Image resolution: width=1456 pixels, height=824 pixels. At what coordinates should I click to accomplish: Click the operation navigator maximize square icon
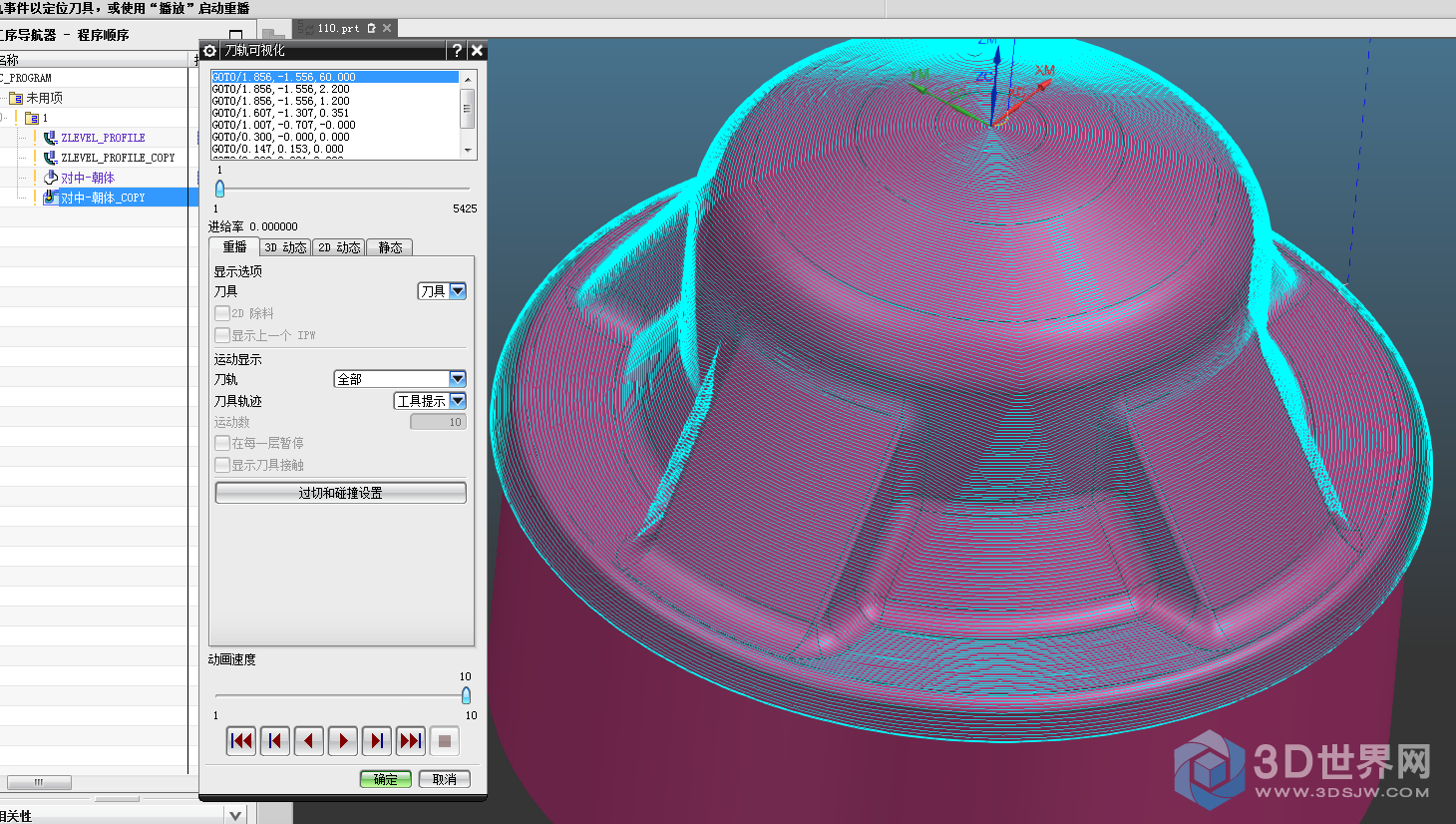pyautogui.click(x=235, y=35)
